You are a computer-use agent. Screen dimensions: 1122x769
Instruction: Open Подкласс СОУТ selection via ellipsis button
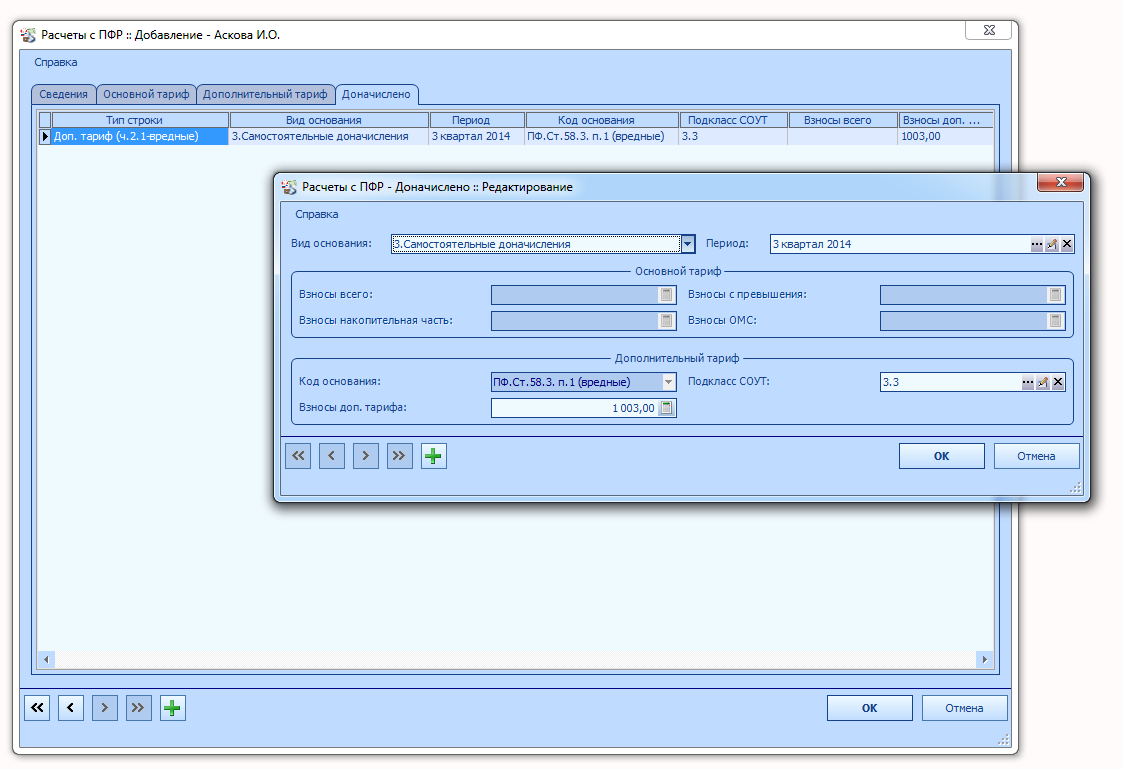1028,383
